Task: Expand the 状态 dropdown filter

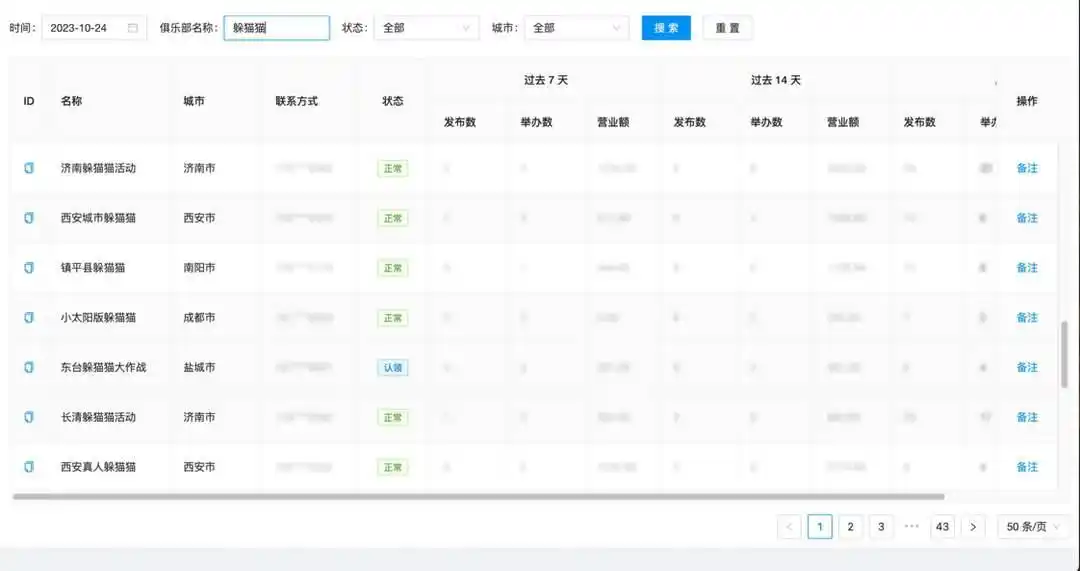Action: pyautogui.click(x=426, y=28)
